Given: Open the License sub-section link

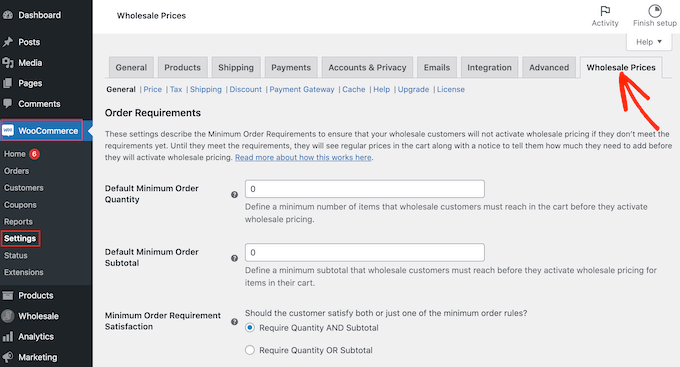Looking at the screenshot, I should click(451, 89).
